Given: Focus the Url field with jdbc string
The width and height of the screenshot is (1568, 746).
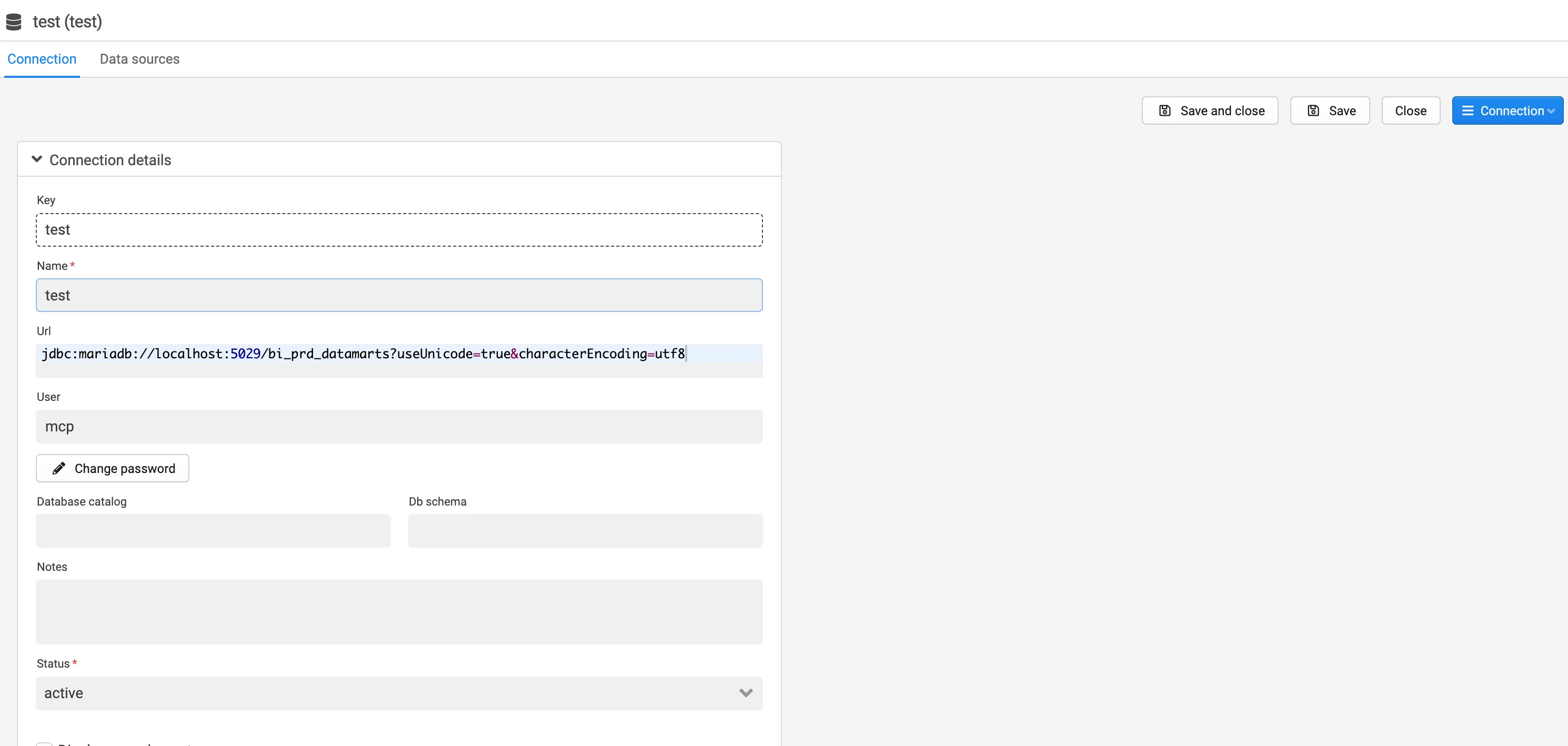Looking at the screenshot, I should (399, 360).
